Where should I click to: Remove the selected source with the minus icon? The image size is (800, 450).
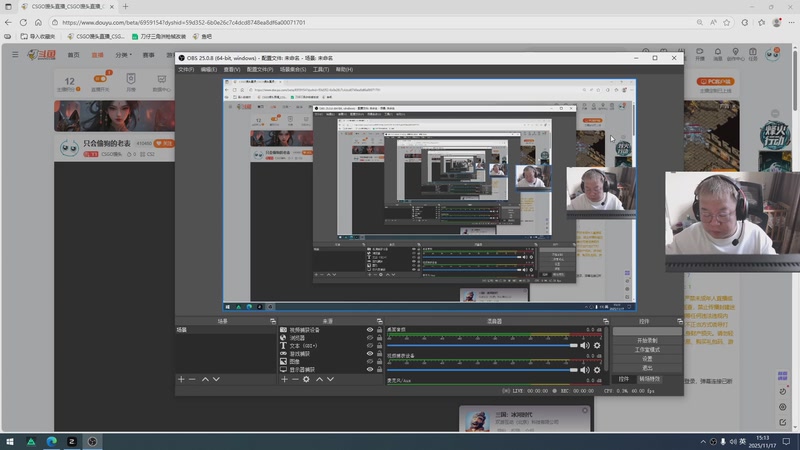(x=295, y=379)
